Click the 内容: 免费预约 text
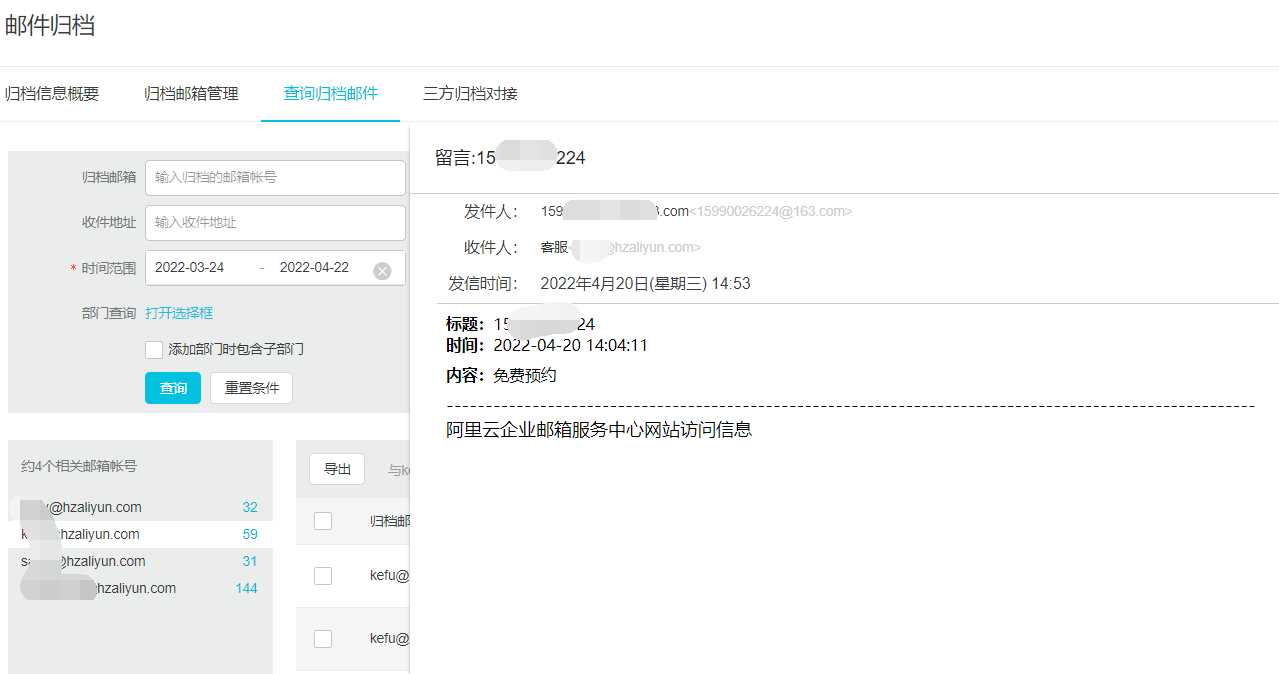The image size is (1279, 674). [501, 376]
